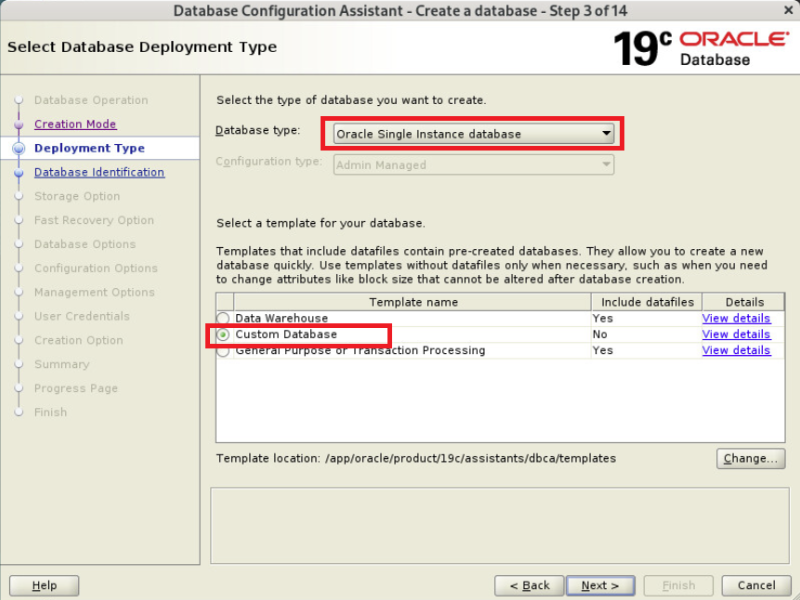This screenshot has width=800, height=600.
Task: Select the Custom Database radio button
Action: pyautogui.click(x=223, y=334)
